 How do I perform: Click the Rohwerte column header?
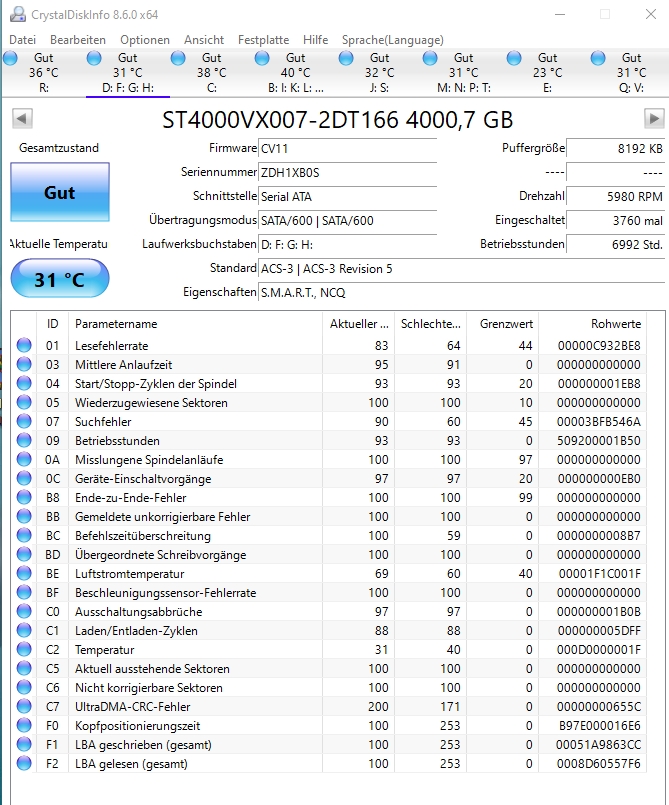click(x=592, y=324)
